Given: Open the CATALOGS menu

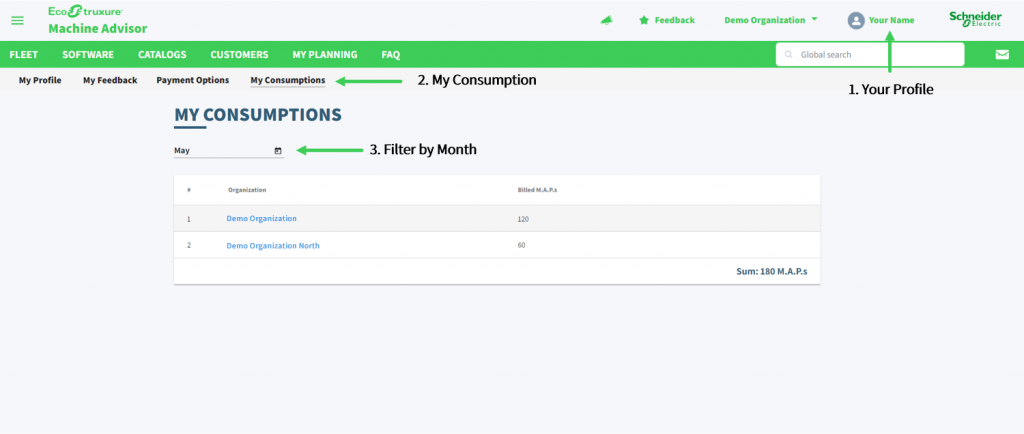Looking at the screenshot, I should pos(162,55).
